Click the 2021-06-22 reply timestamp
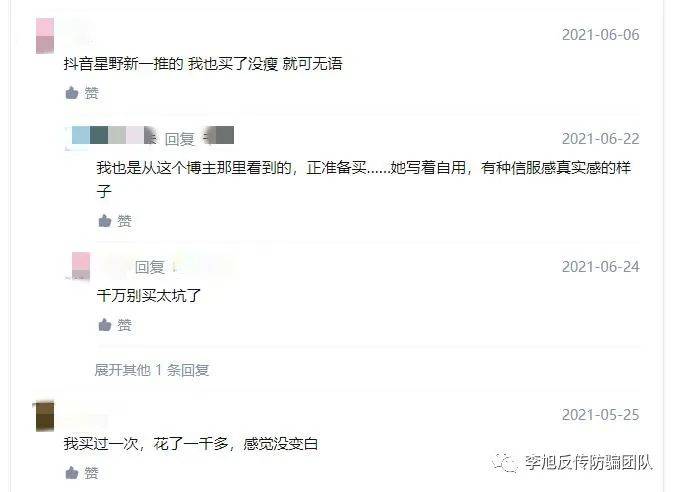Screen dimensions: 674x492 pyautogui.click(x=600, y=139)
